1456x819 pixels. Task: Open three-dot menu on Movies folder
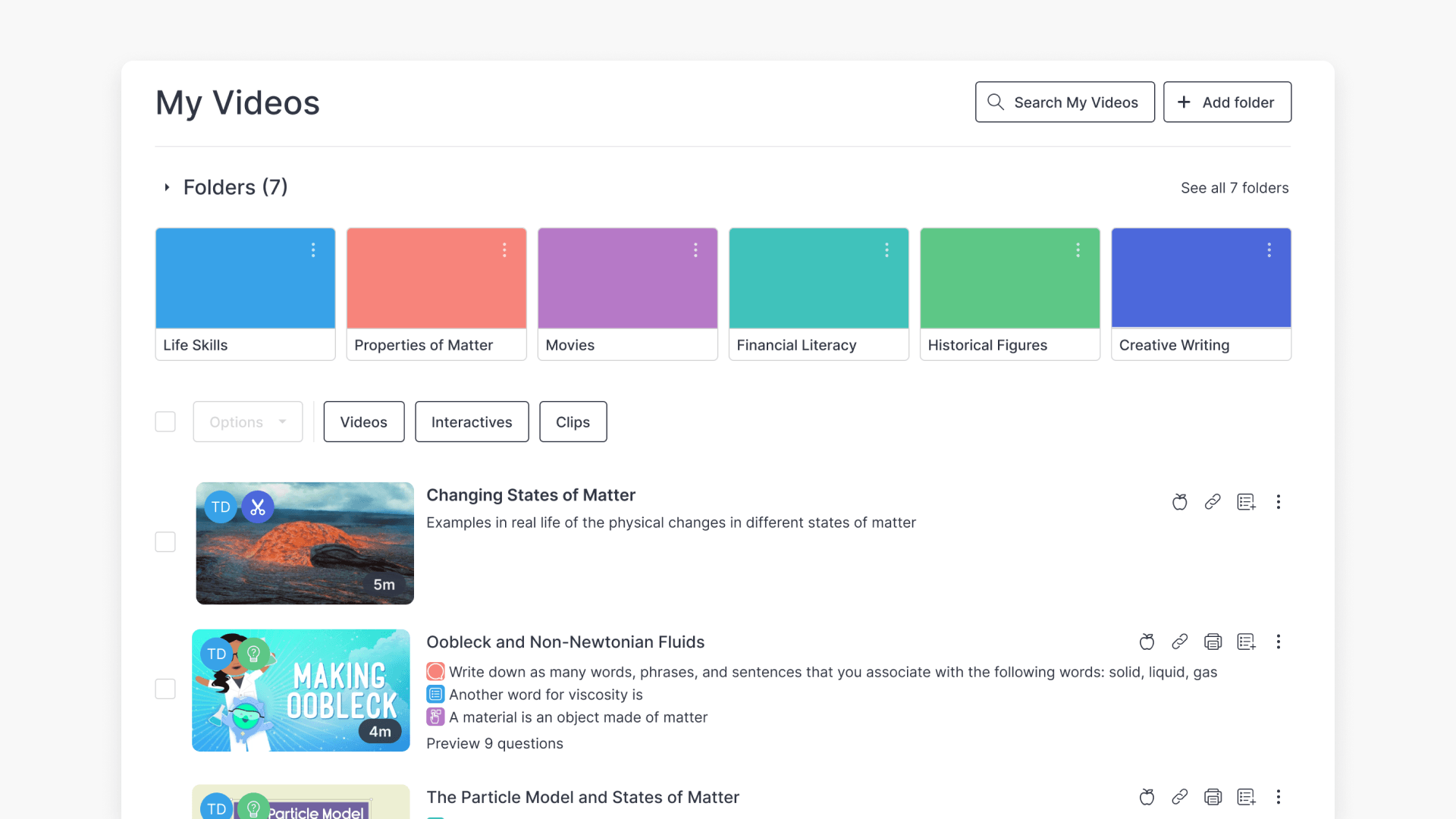(695, 250)
